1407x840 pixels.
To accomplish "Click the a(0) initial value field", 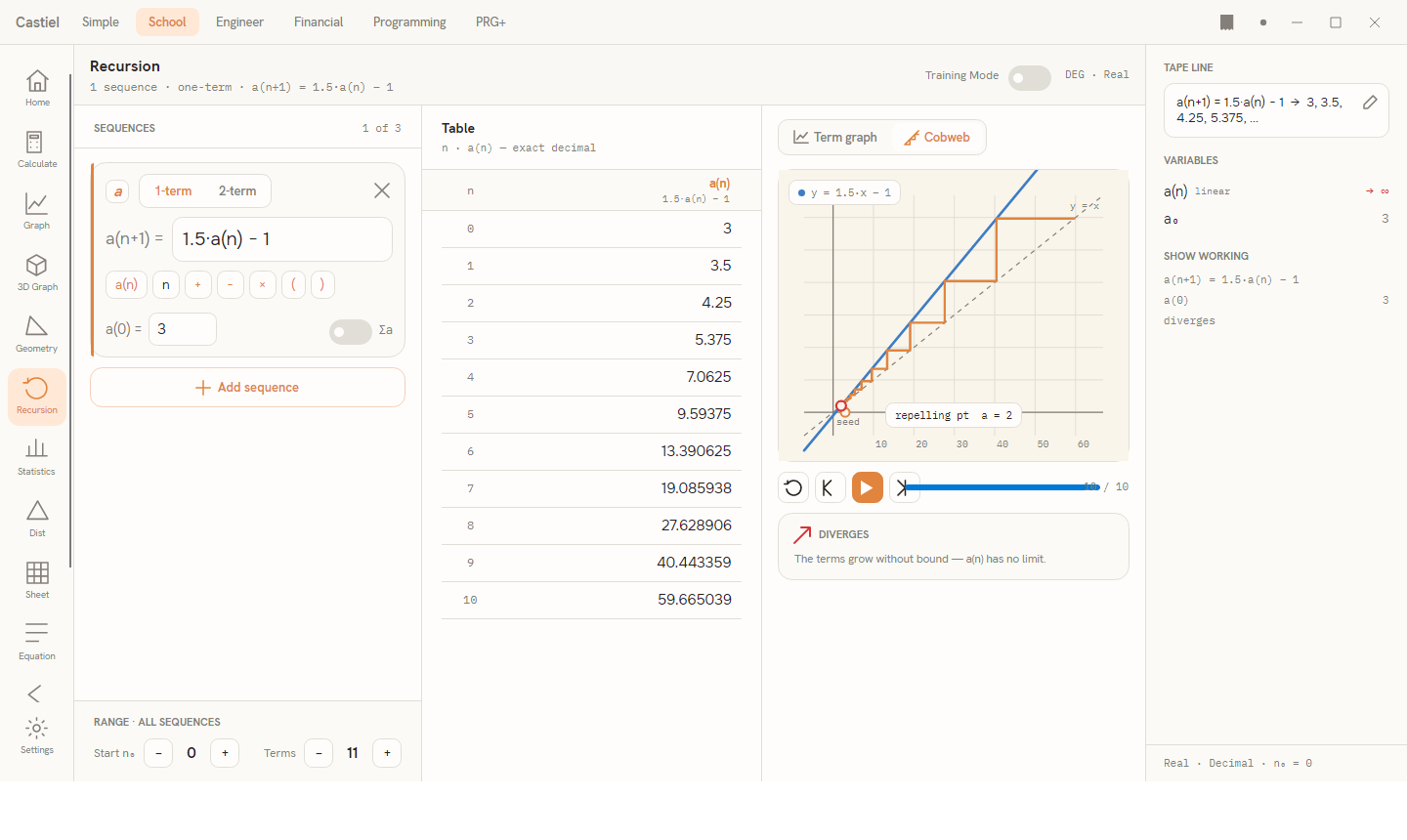I will [x=183, y=329].
